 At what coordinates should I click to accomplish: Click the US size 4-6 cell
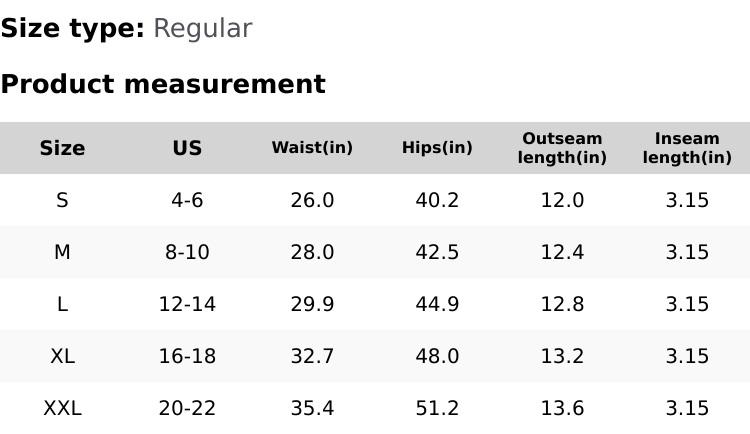pyautogui.click(x=187, y=200)
